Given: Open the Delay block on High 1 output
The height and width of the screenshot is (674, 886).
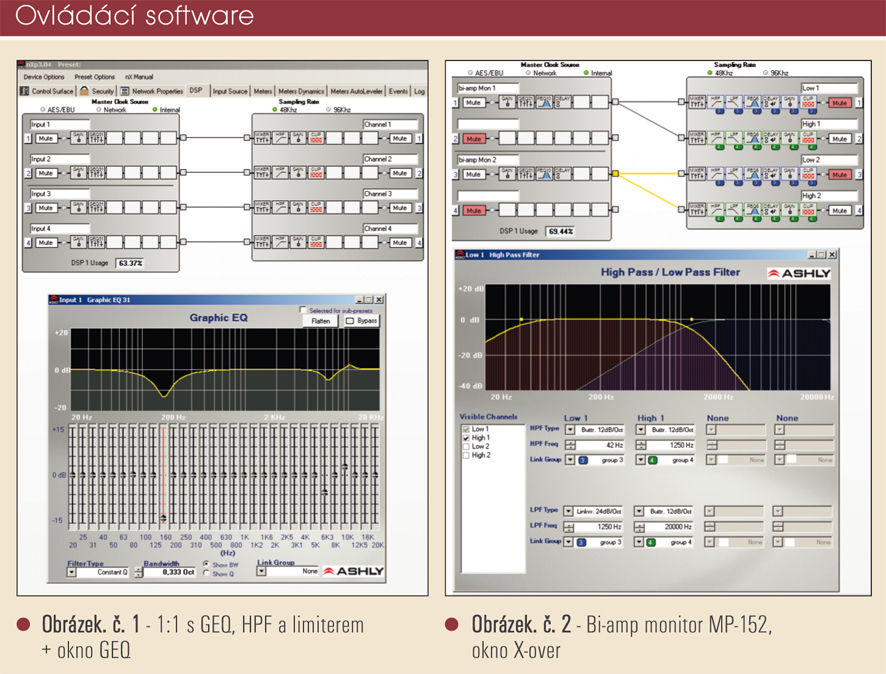Looking at the screenshot, I should tap(771, 138).
